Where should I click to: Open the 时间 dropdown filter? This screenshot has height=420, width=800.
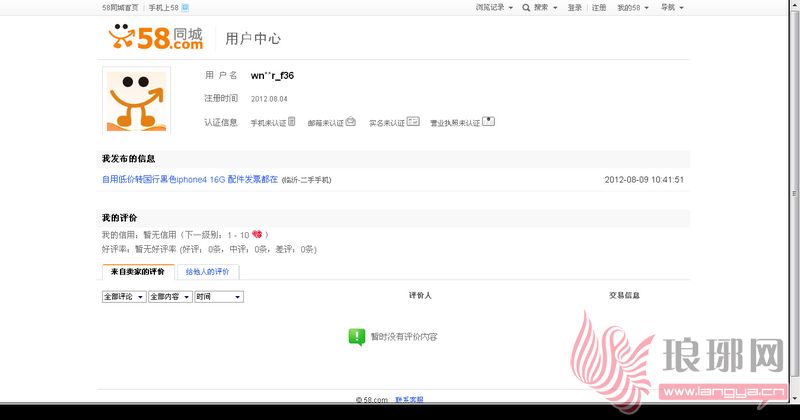pos(219,297)
